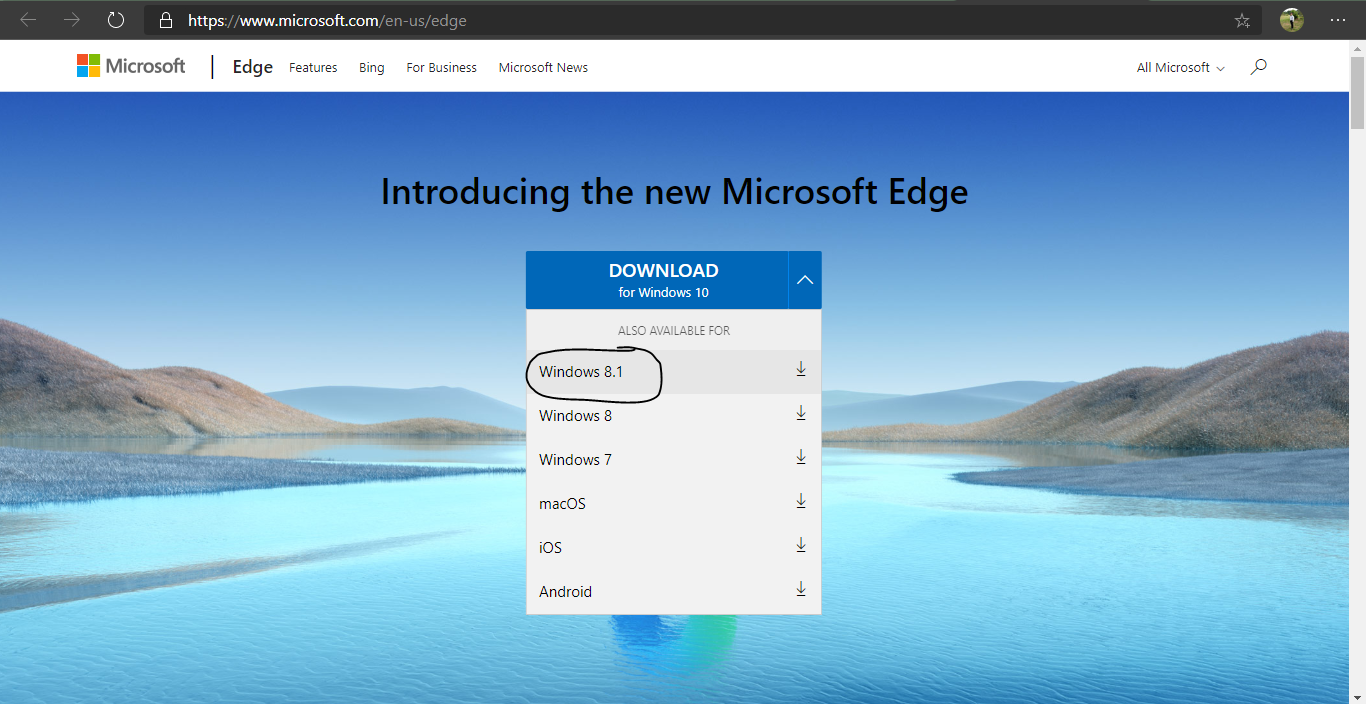Viewport: 1366px width, 704px height.
Task: Click the browser forward arrow
Action: point(72,20)
